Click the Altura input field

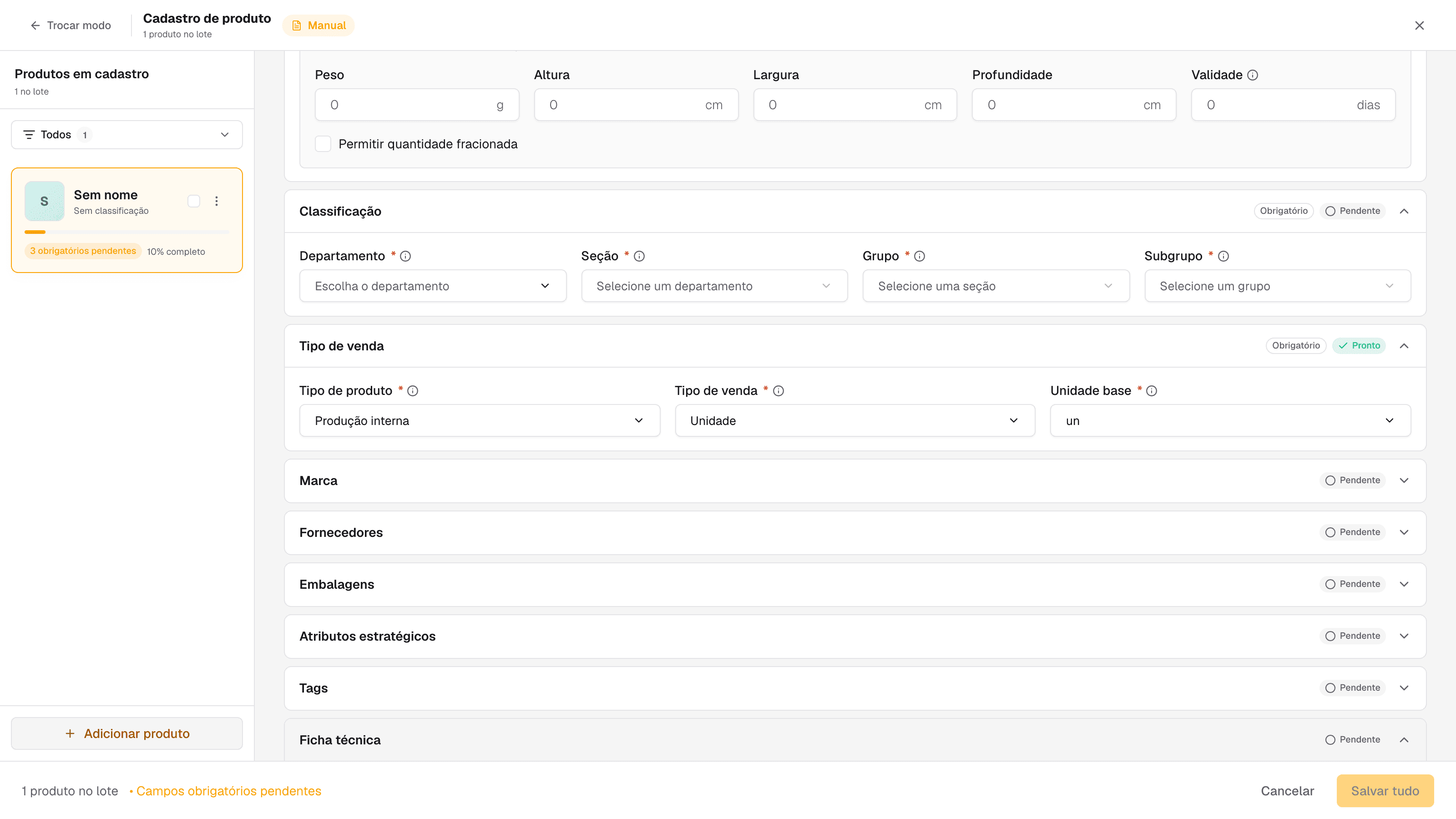[x=636, y=105]
